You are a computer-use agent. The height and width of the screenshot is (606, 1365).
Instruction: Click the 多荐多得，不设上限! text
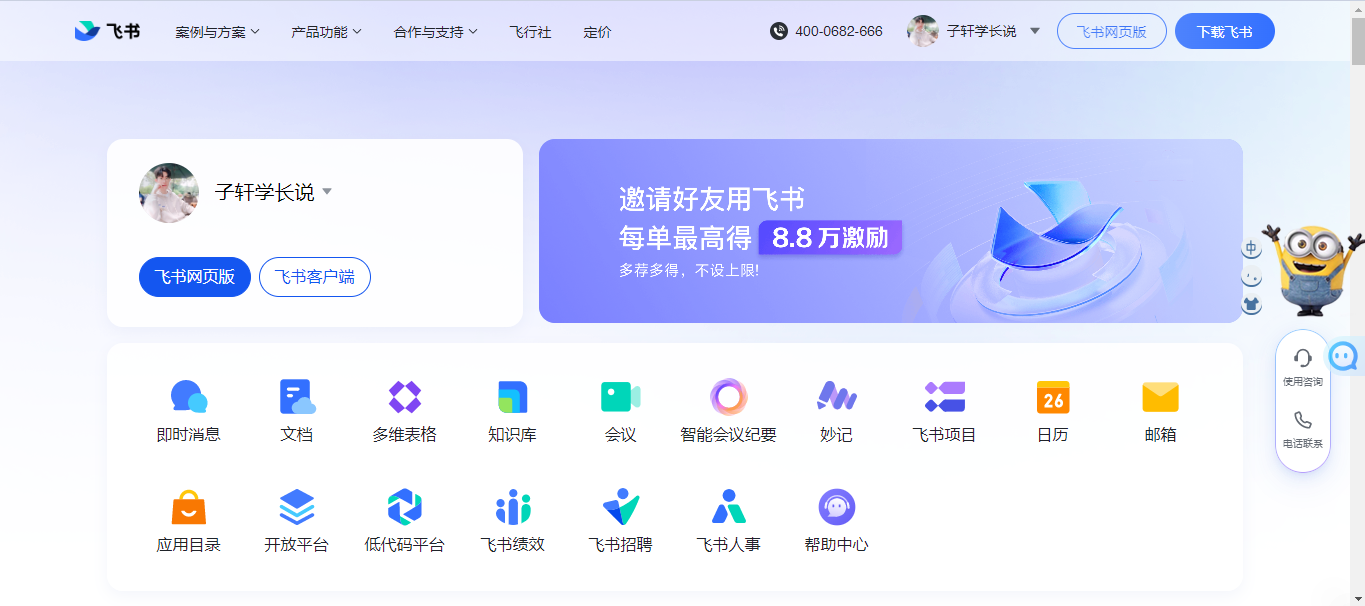pyautogui.click(x=689, y=270)
